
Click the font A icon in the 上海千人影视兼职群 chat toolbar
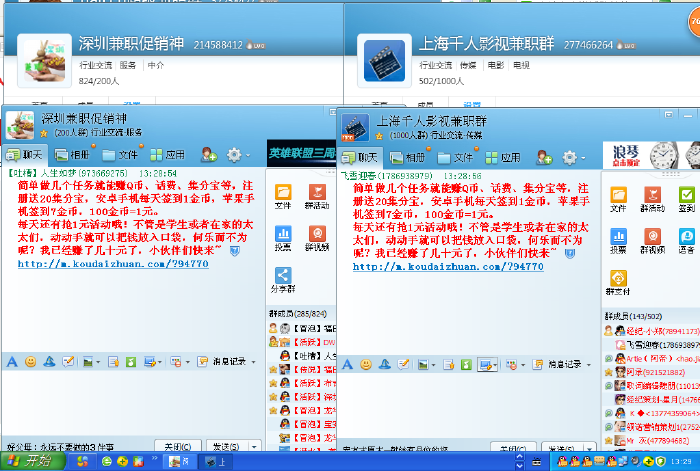point(347,365)
